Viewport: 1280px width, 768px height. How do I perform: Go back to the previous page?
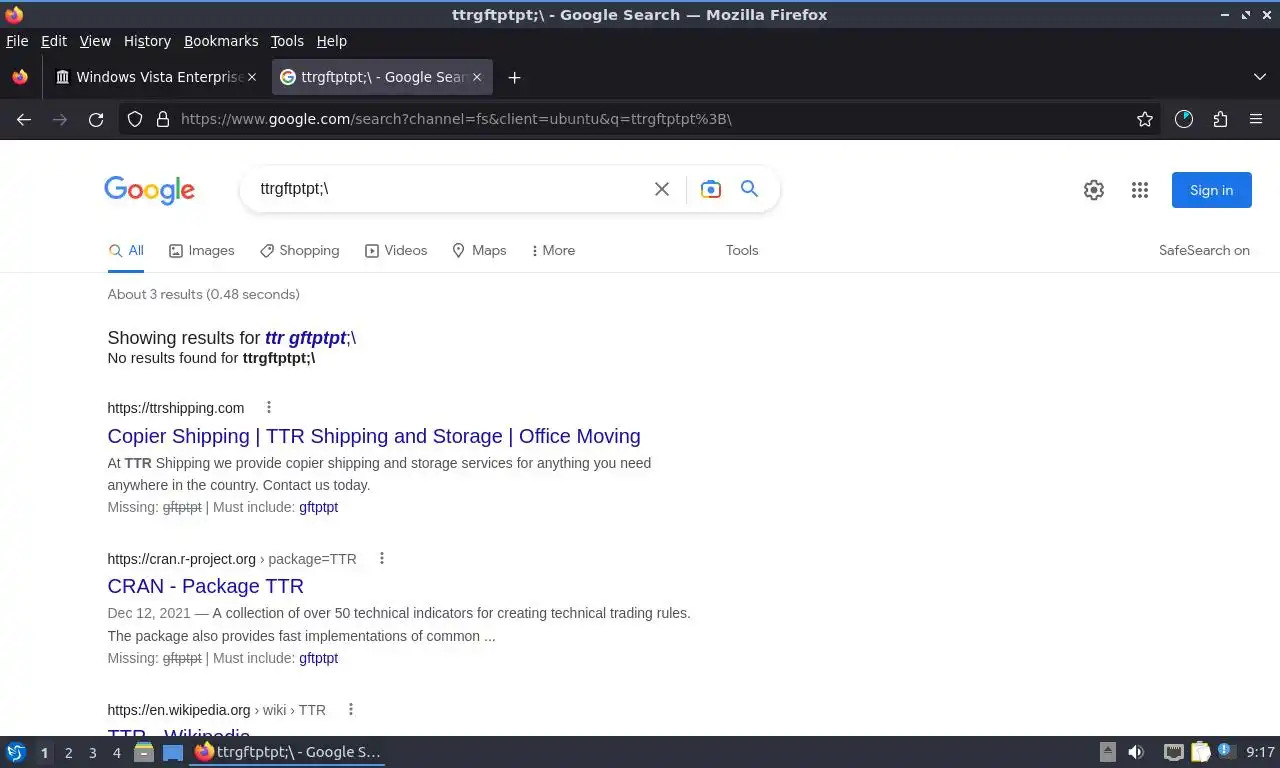tap(24, 119)
